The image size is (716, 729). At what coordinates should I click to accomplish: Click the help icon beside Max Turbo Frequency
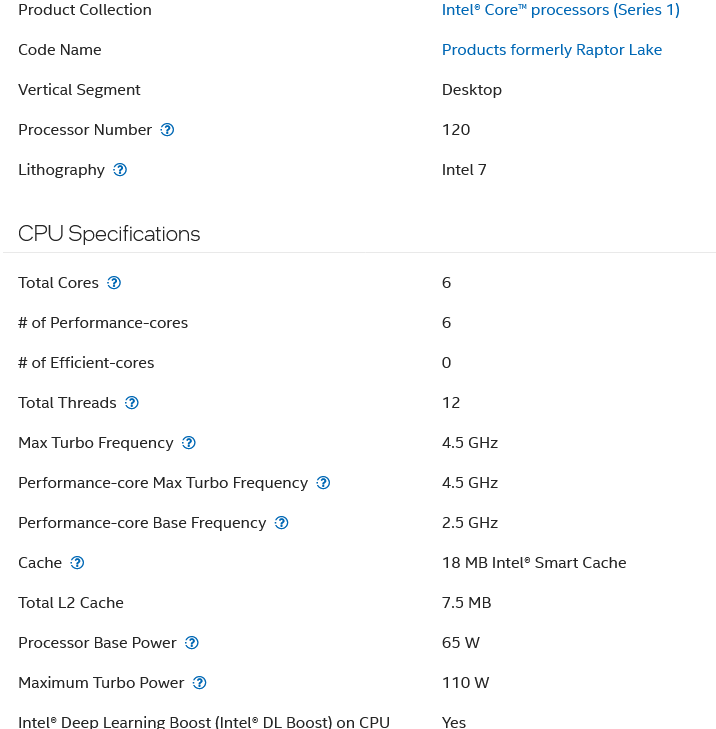(189, 443)
